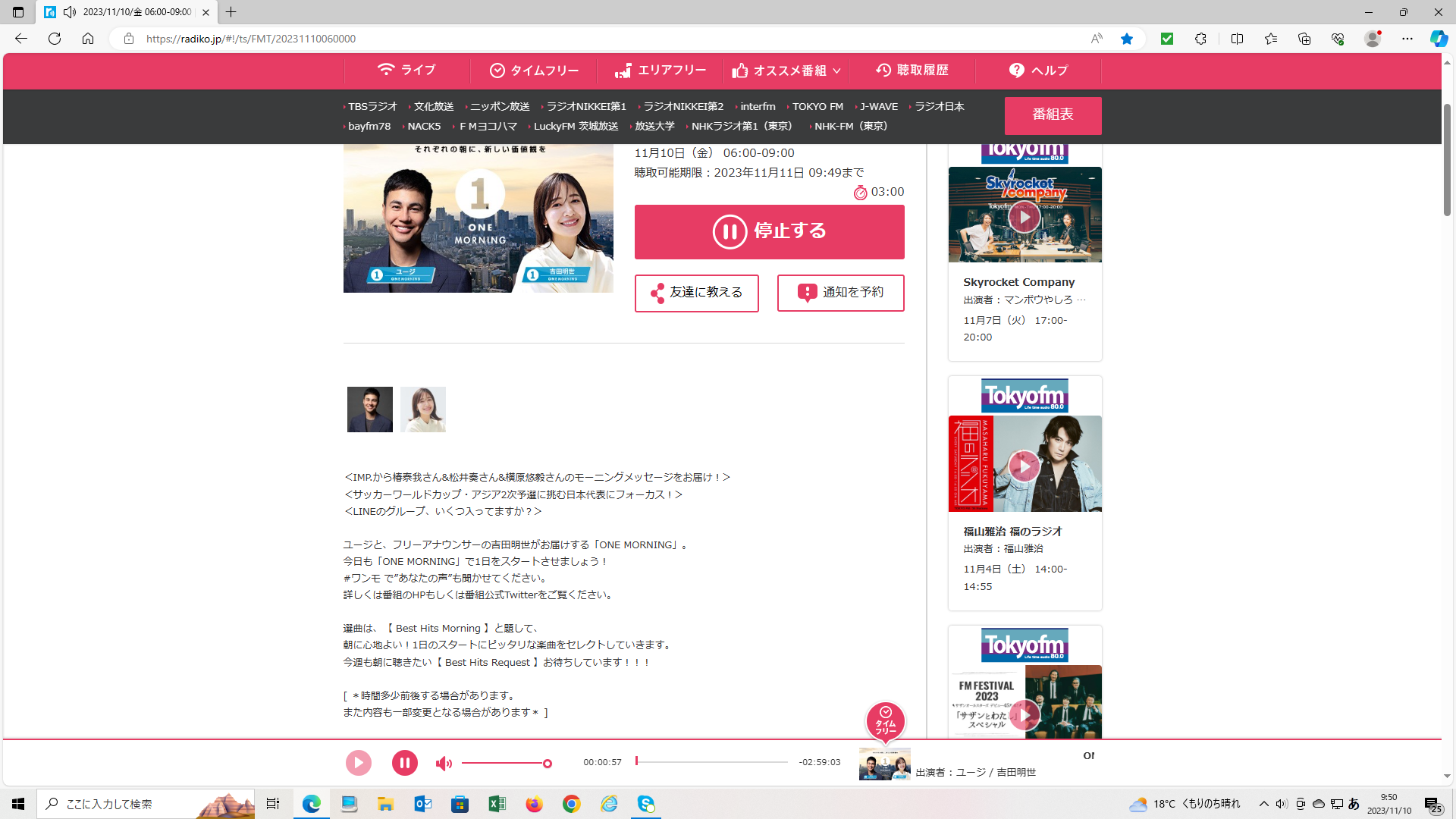
Task: Go to browser home page icon
Action: 88,39
